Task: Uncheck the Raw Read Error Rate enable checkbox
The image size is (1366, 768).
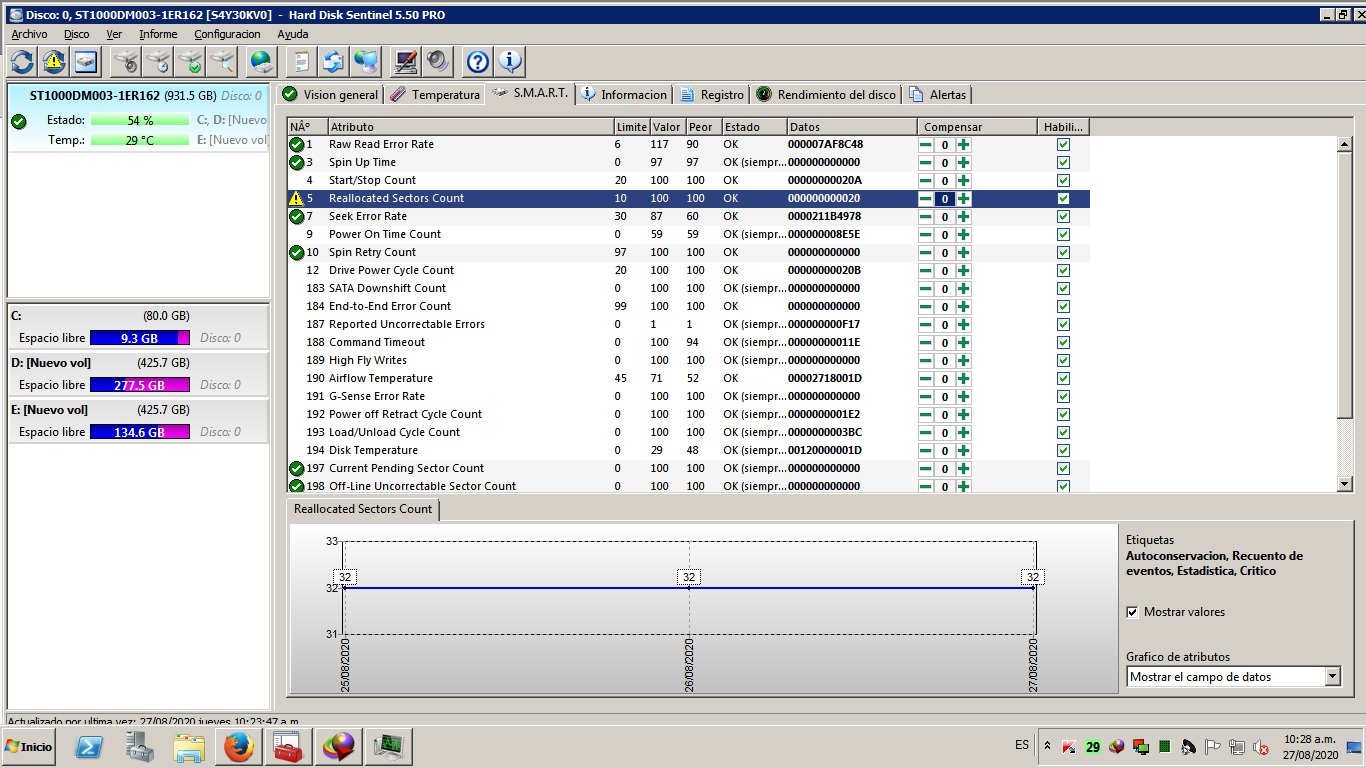Action: [x=1063, y=144]
